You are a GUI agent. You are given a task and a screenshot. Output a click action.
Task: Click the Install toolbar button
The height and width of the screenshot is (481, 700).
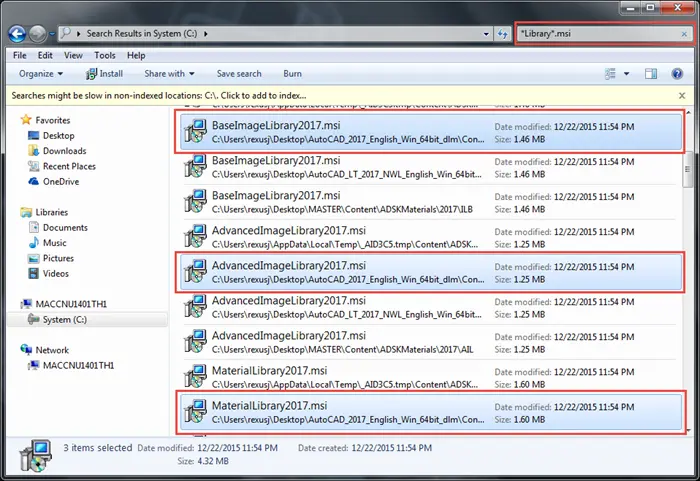105,74
